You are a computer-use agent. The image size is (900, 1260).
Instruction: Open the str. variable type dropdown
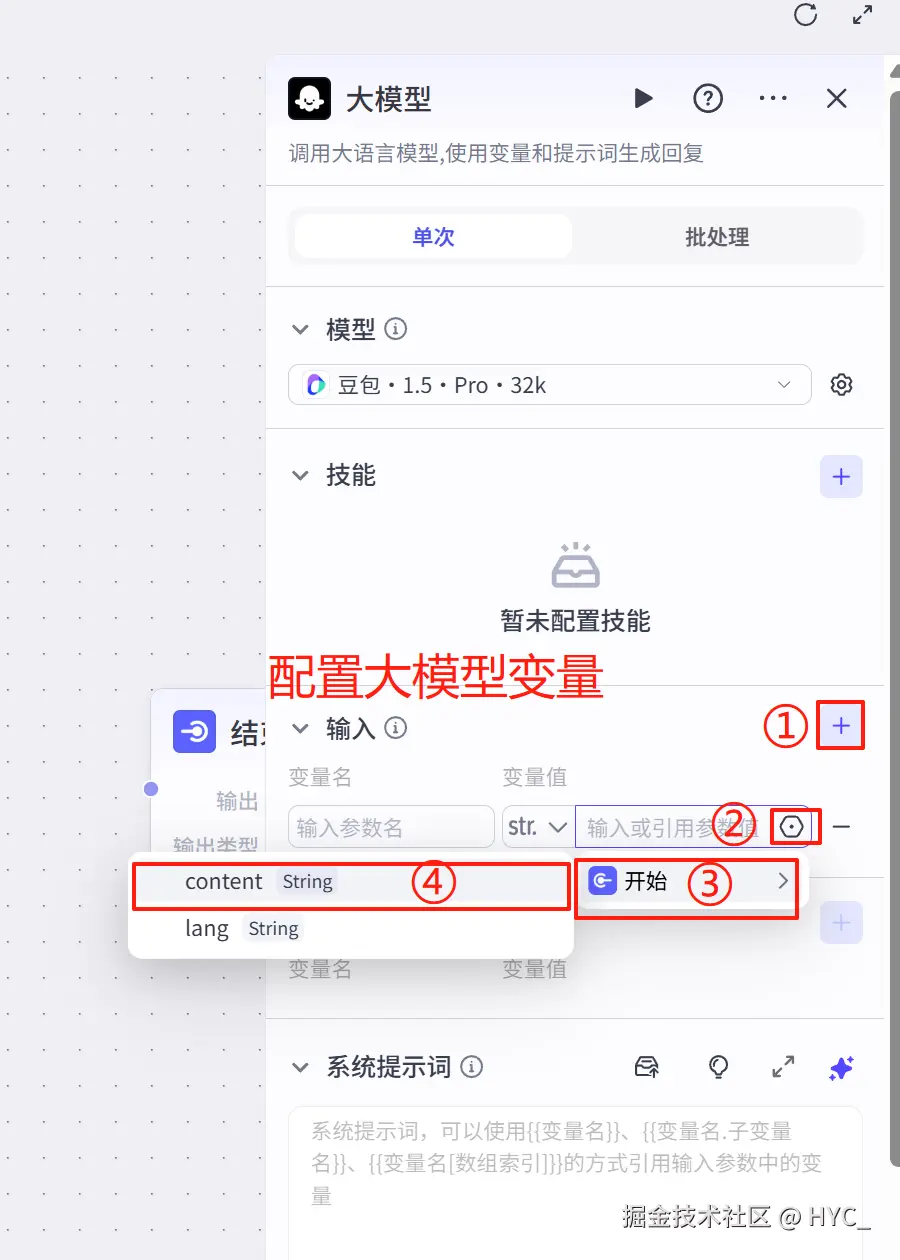click(537, 827)
